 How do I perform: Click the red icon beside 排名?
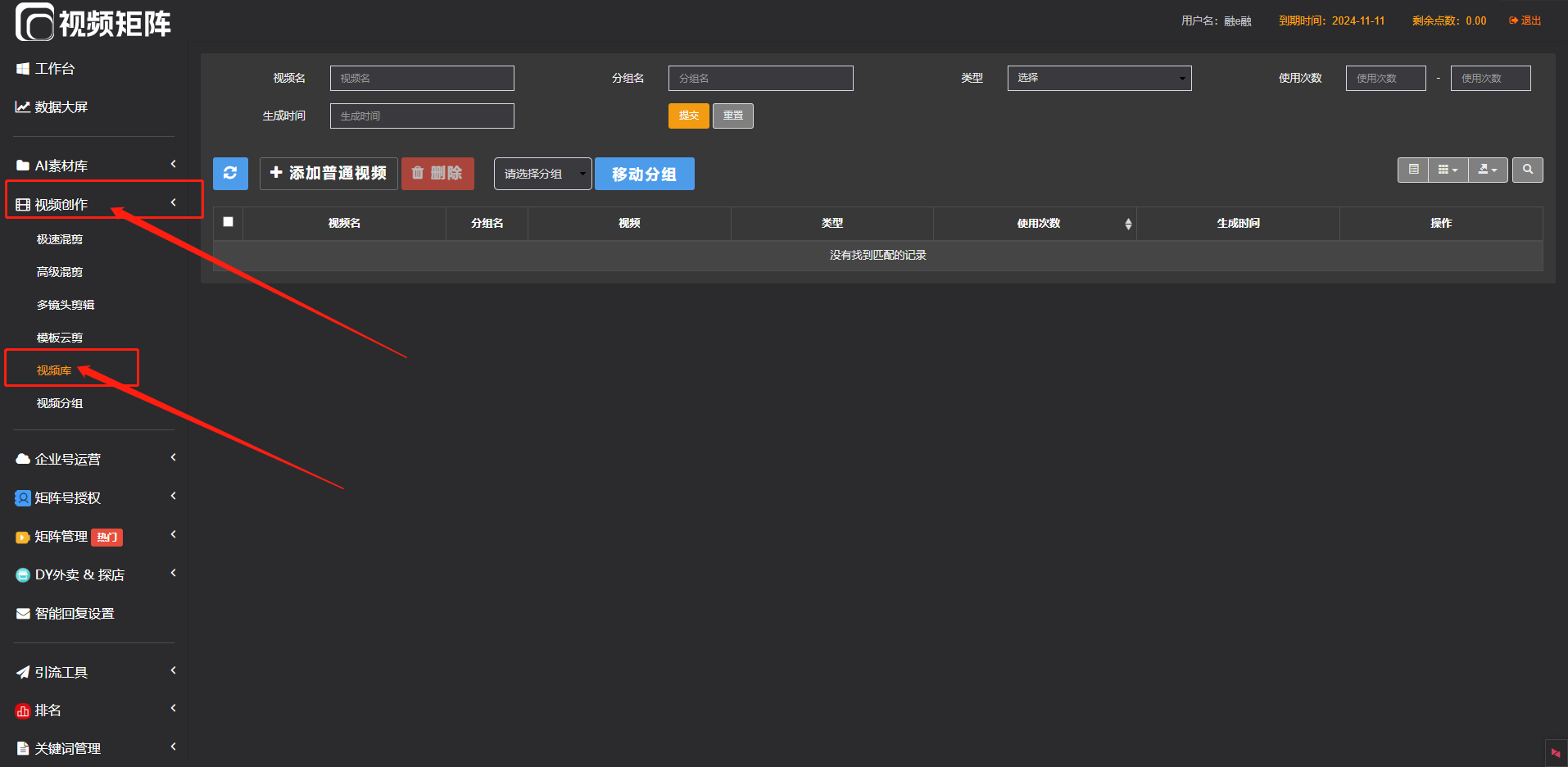pyautogui.click(x=23, y=711)
